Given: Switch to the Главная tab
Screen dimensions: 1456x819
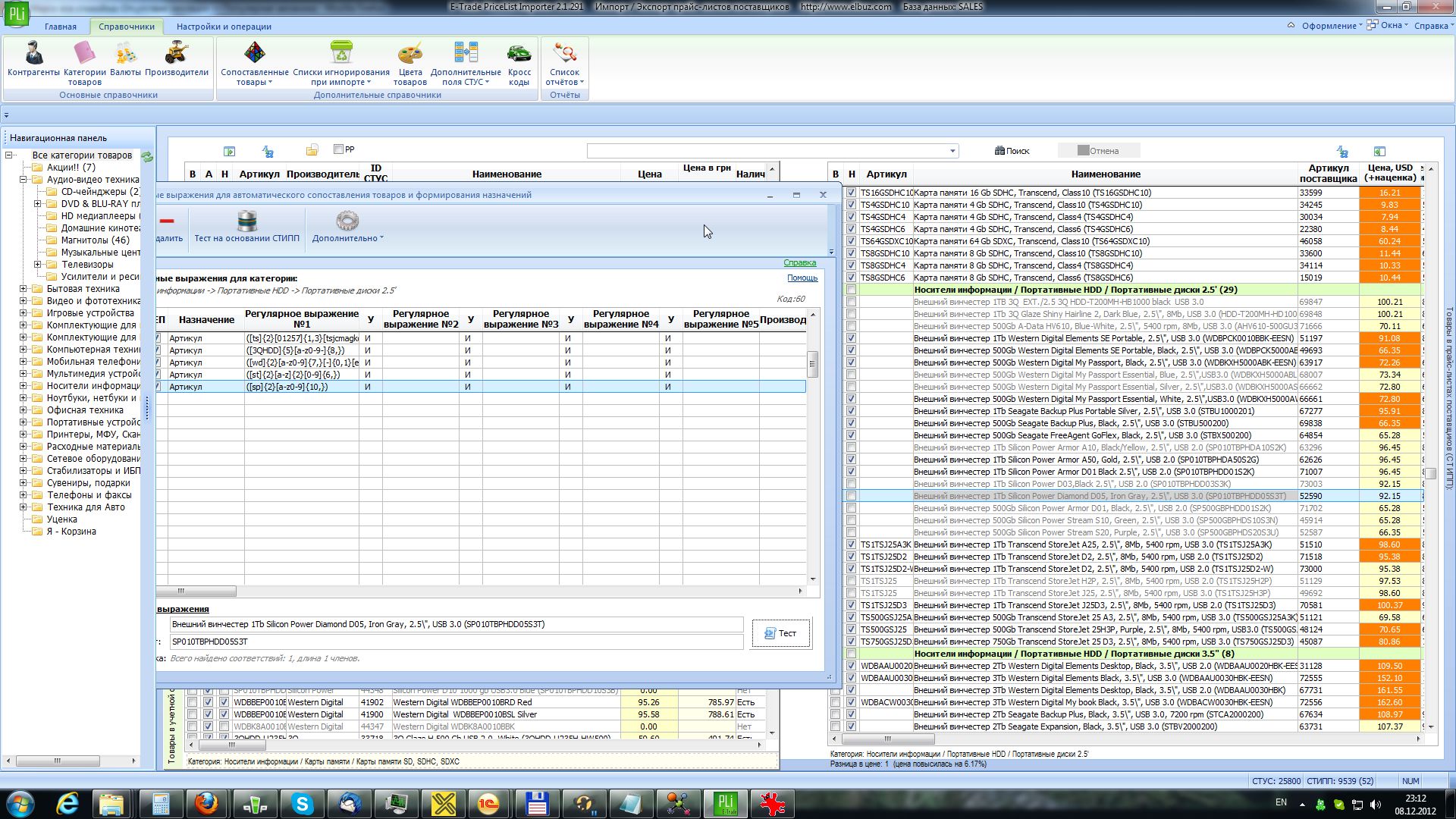Looking at the screenshot, I should (x=60, y=27).
